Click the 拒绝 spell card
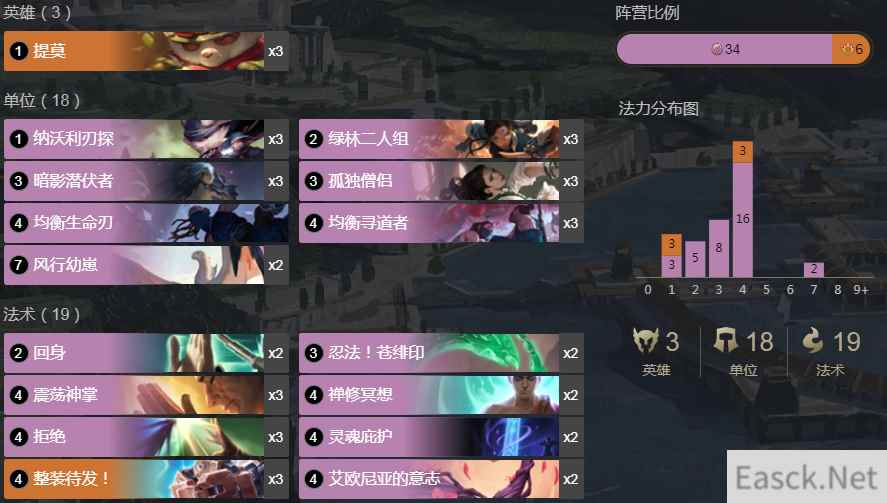Screen dimensions: 887x503 click(x=147, y=437)
